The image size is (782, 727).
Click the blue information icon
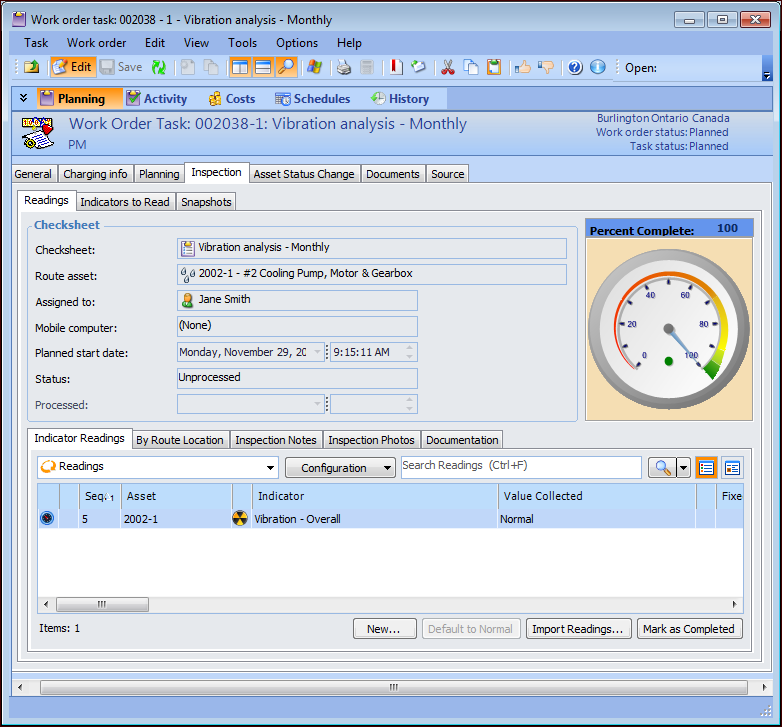pos(598,67)
